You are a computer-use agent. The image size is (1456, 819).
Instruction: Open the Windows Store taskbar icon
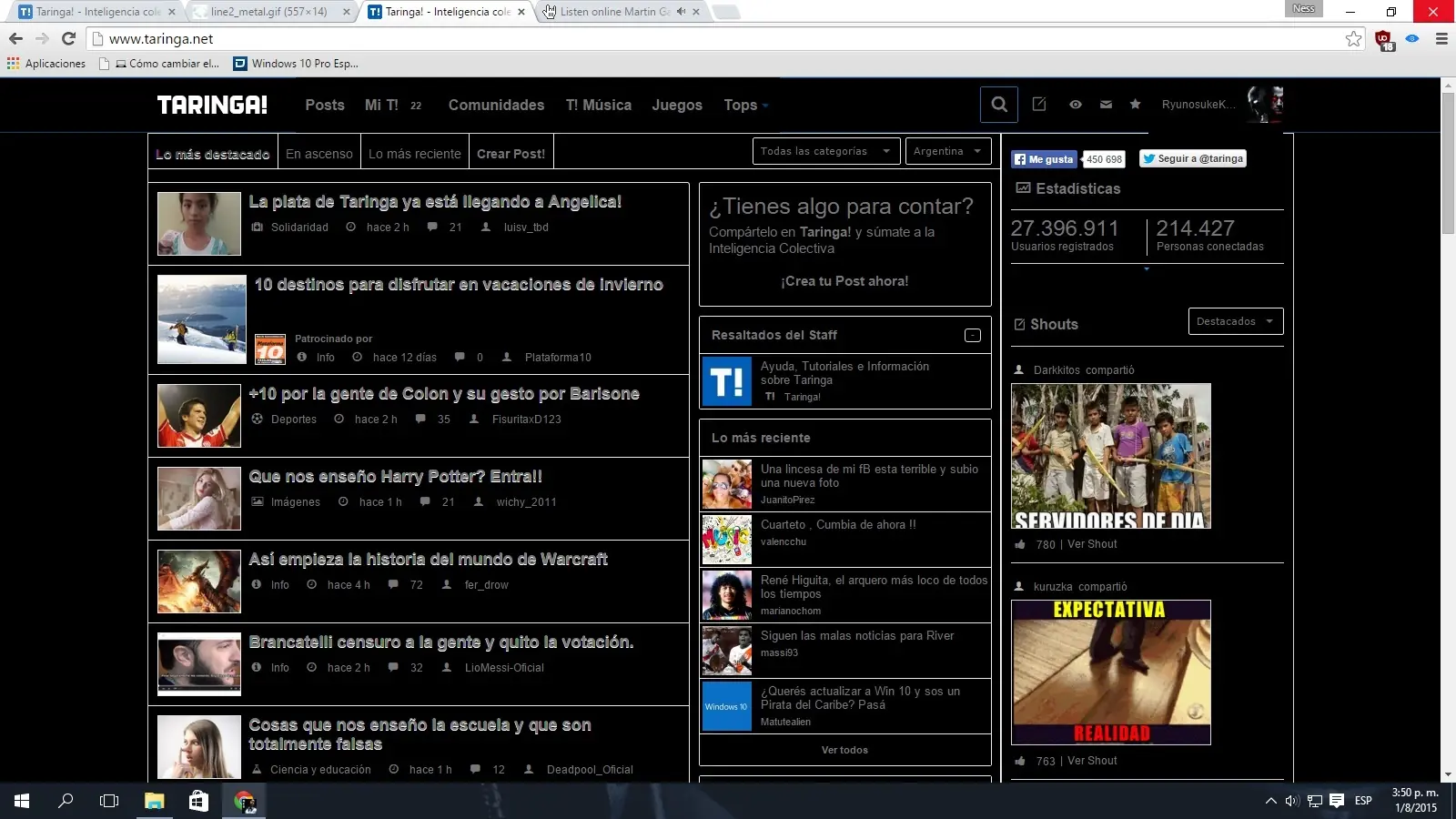198,801
